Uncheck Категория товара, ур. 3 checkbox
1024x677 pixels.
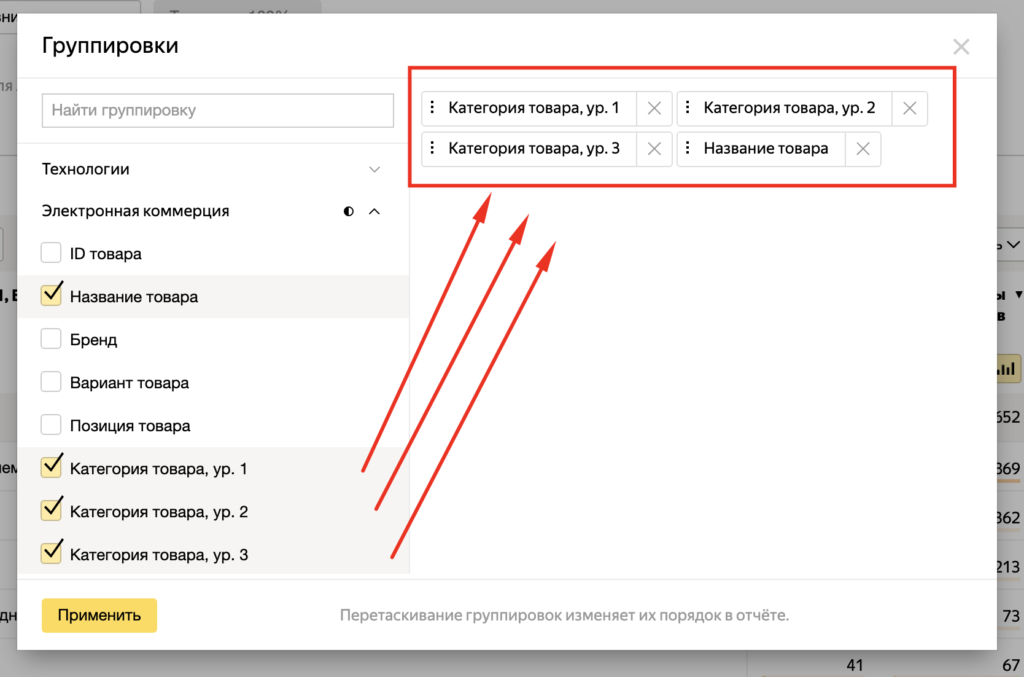[x=51, y=554]
